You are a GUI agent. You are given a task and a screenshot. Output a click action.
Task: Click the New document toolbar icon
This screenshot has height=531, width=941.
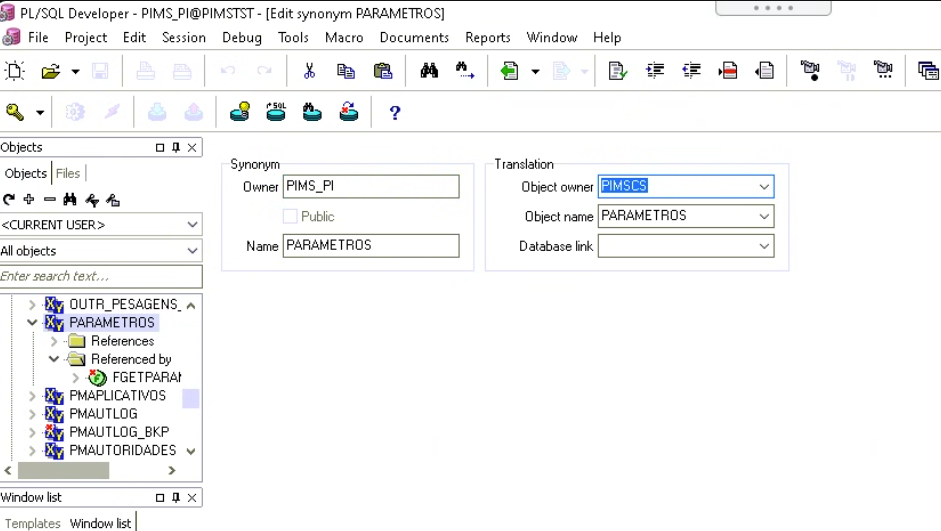tap(14, 71)
